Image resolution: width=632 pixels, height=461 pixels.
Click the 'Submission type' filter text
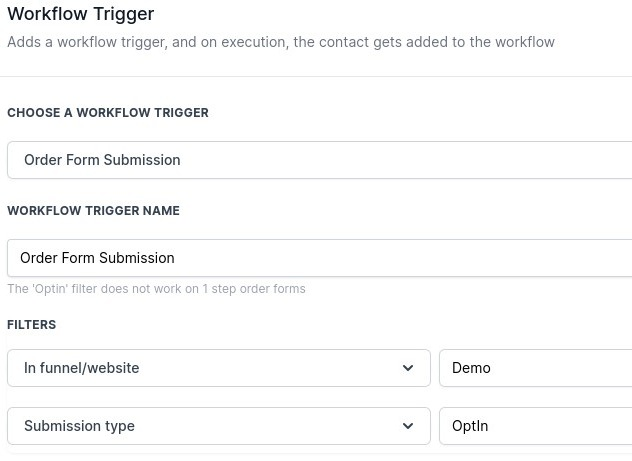(79, 426)
